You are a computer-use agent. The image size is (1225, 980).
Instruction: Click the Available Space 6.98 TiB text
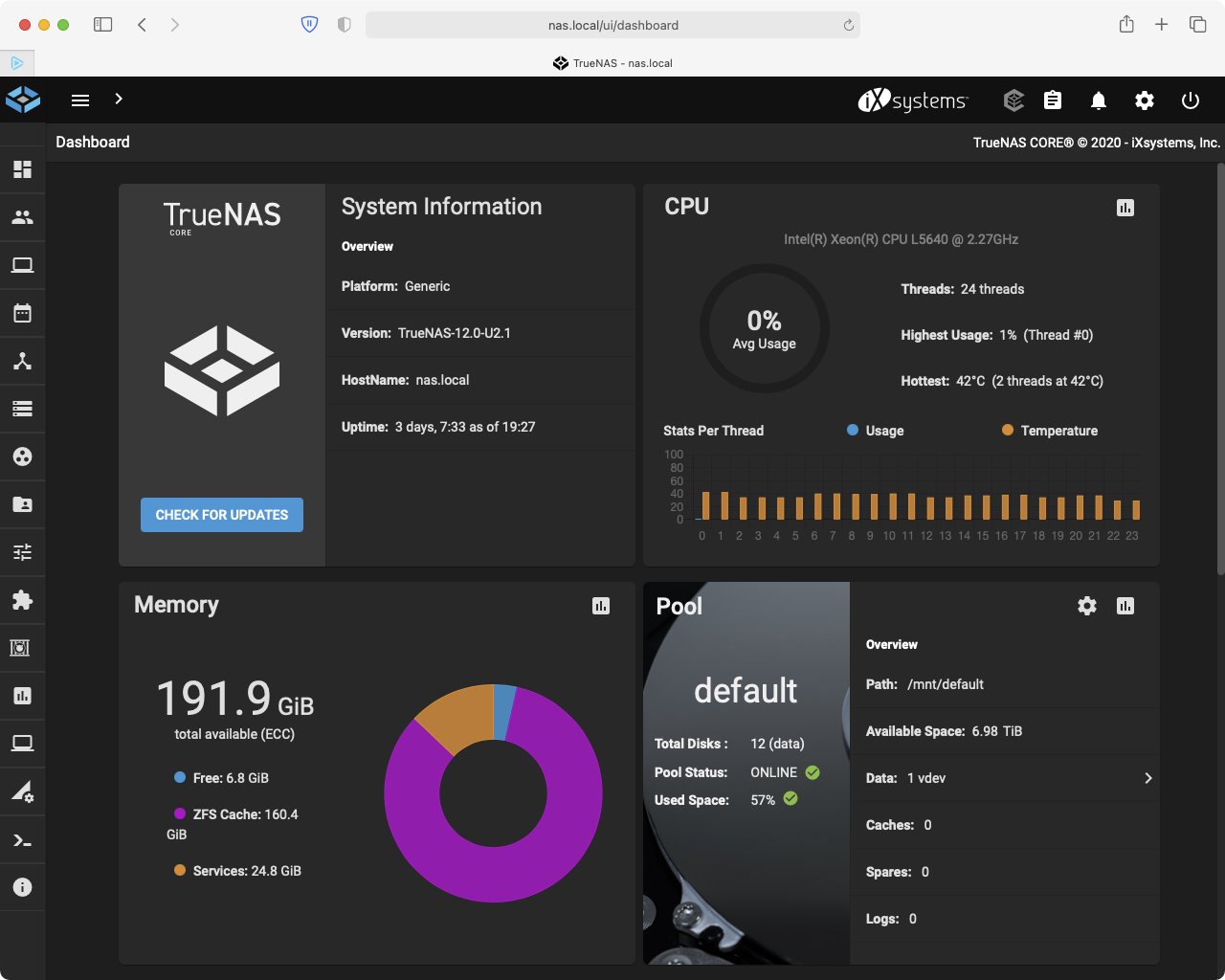944,731
